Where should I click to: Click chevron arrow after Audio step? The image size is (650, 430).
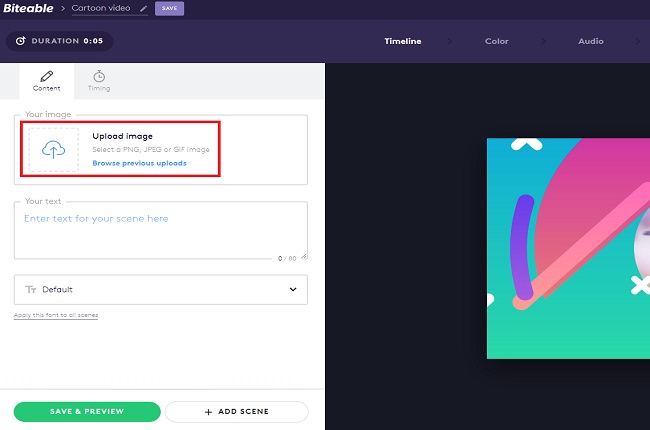tap(637, 42)
